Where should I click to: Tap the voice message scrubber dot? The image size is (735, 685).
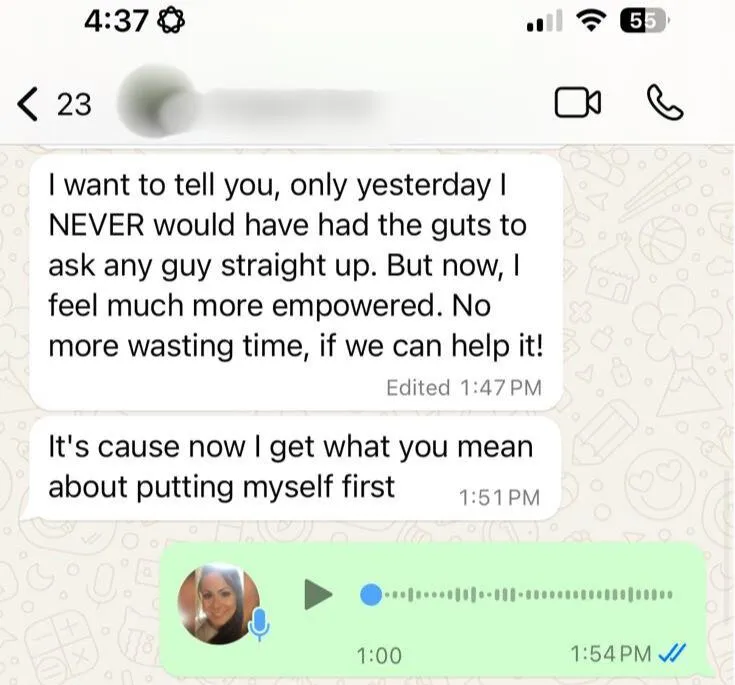pyautogui.click(x=371, y=595)
